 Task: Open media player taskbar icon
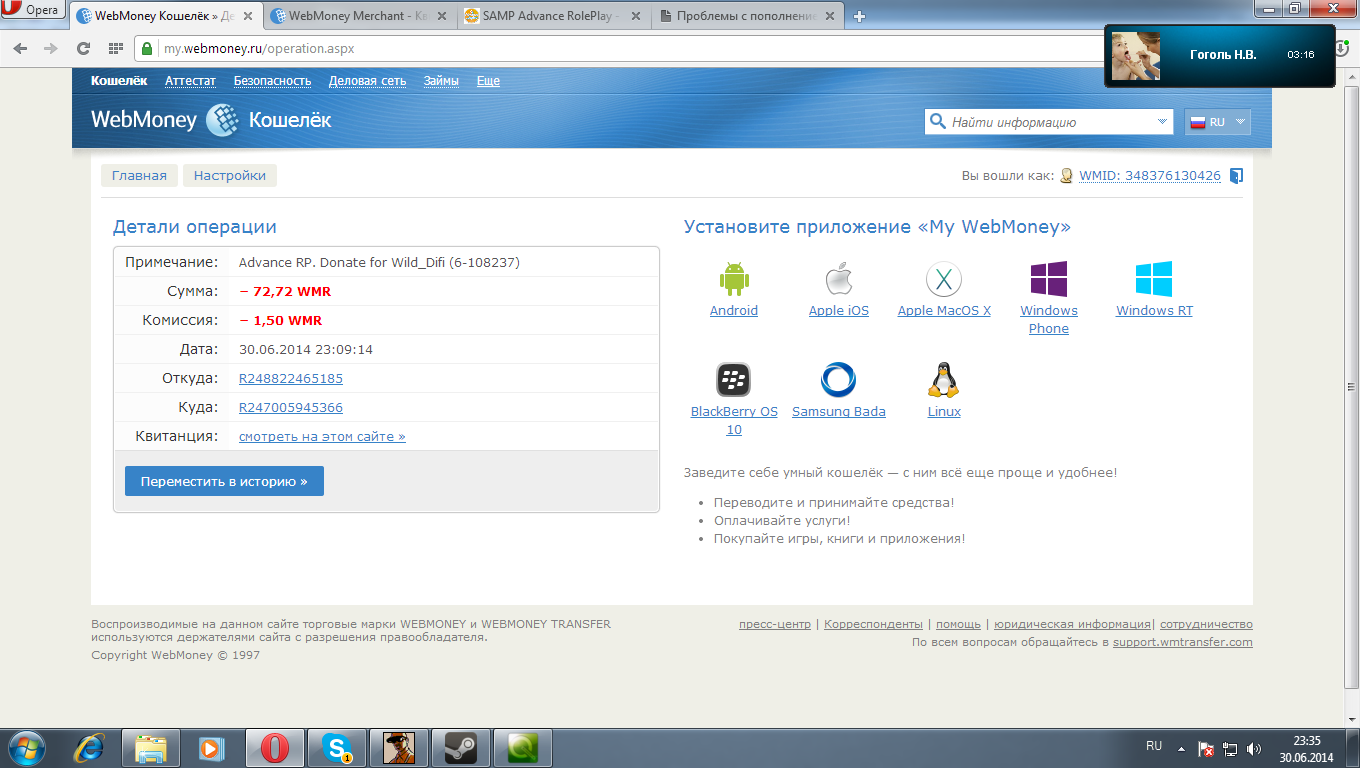pos(212,748)
